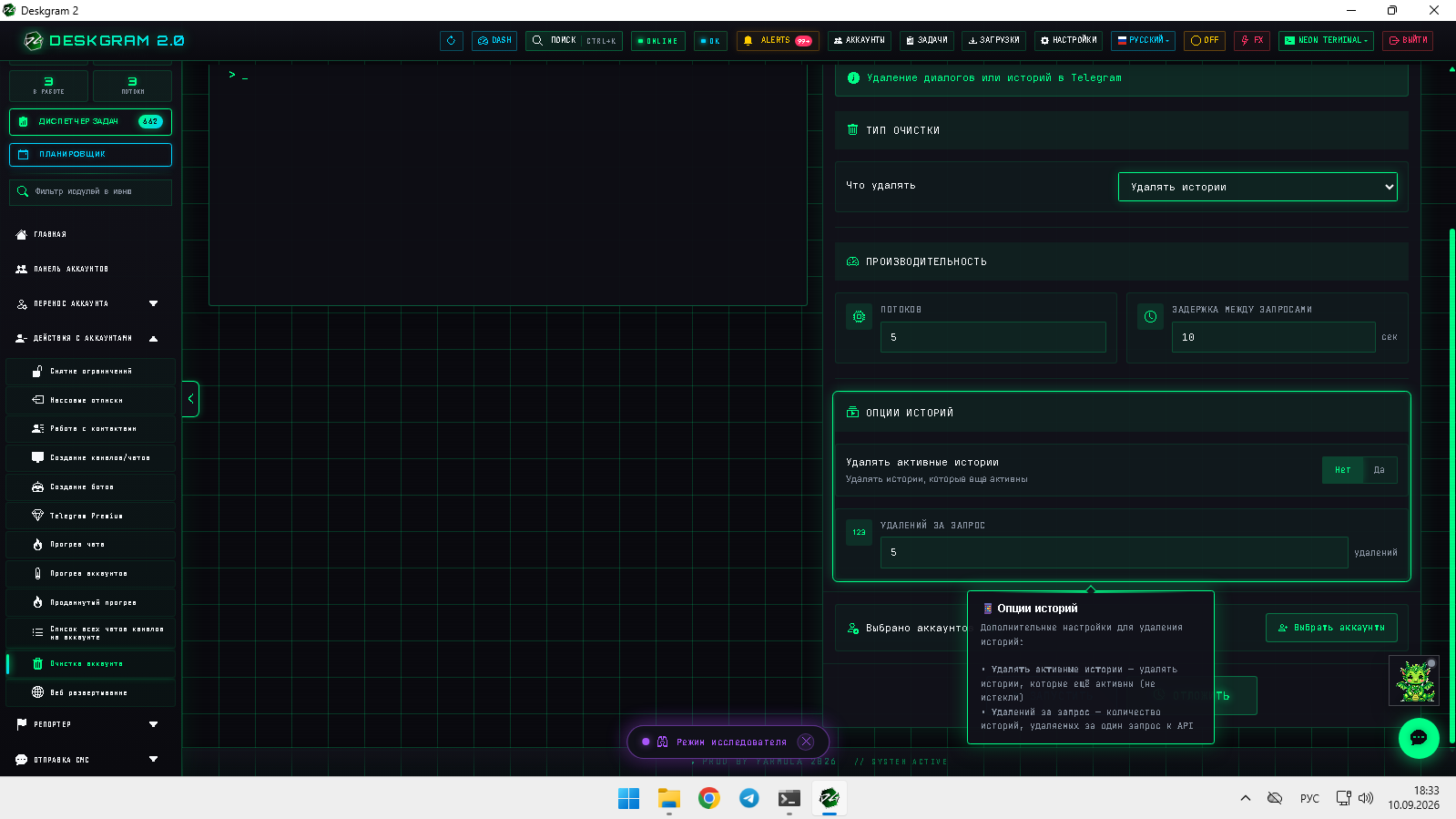Collapse the Действия с аккаунтами section
This screenshot has height=819, width=1456.
click(x=153, y=339)
